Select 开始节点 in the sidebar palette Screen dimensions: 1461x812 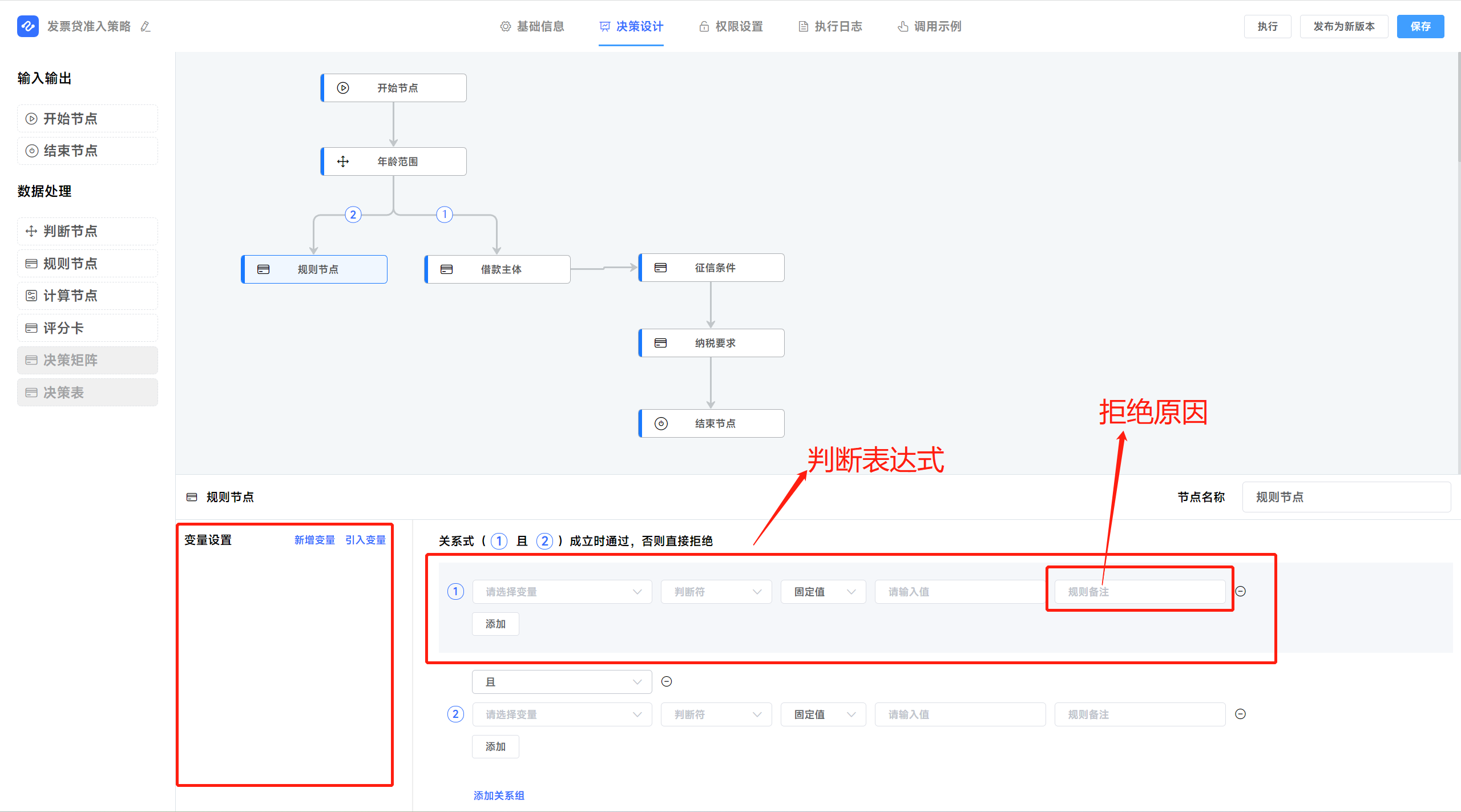click(x=87, y=119)
